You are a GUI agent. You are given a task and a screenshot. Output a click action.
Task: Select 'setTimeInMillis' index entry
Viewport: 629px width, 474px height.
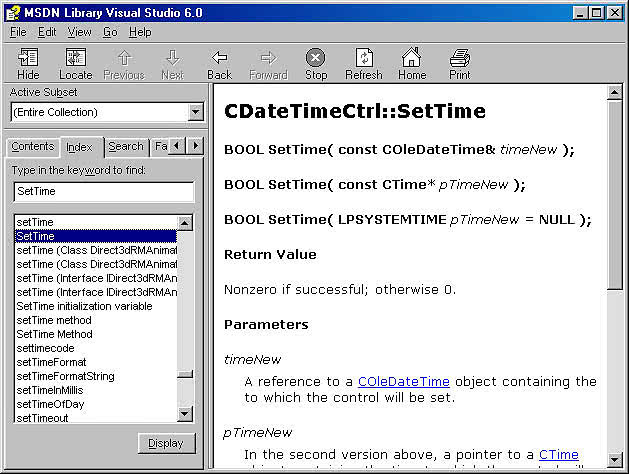pyautogui.click(x=96, y=391)
